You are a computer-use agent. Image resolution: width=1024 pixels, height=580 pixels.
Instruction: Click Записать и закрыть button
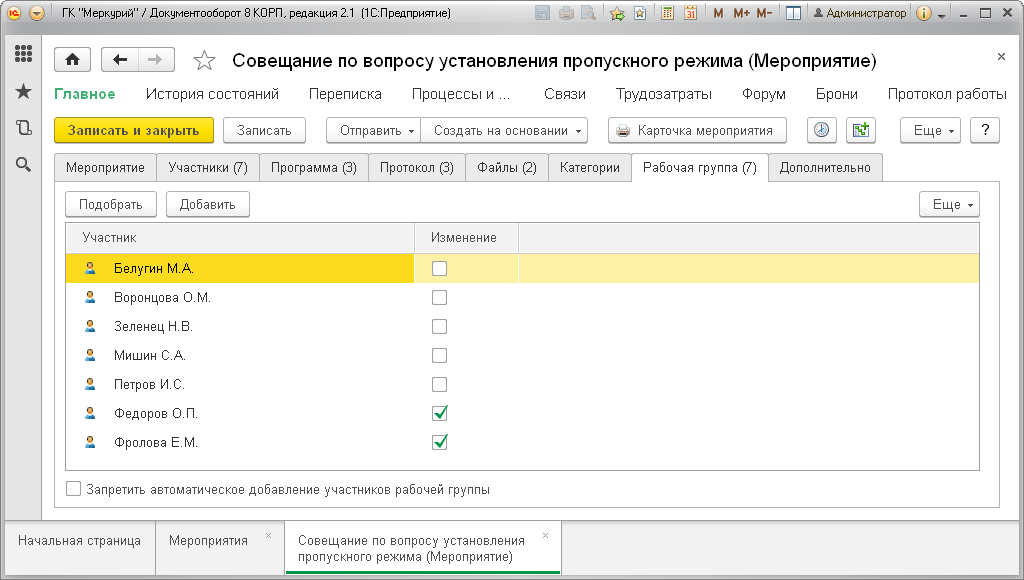click(133, 130)
